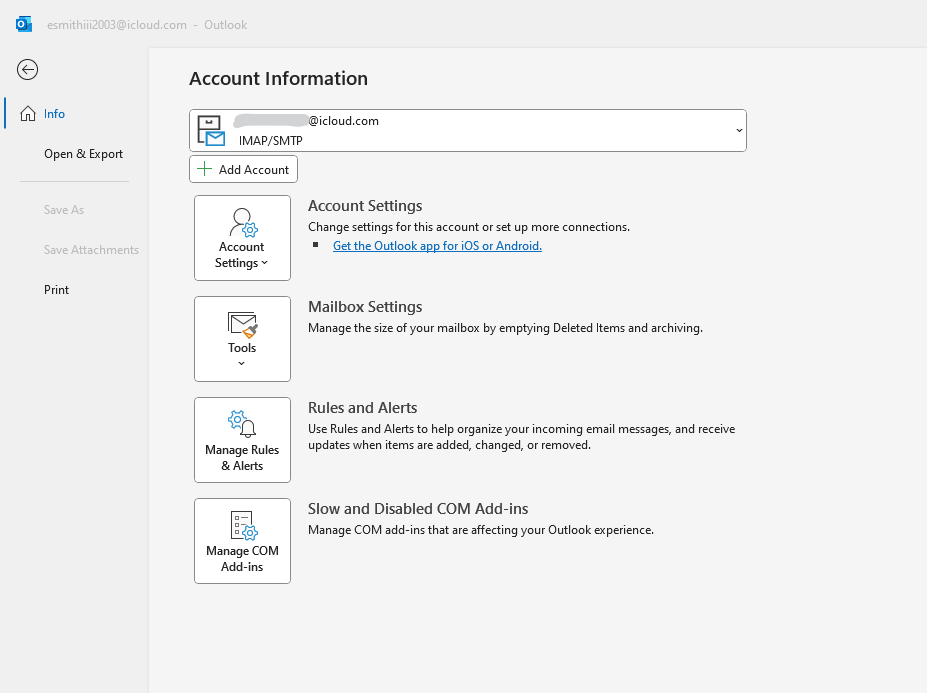927x693 pixels.
Task: Click the Manage COM Add-ins list-gear icon
Action: pyautogui.click(x=244, y=526)
